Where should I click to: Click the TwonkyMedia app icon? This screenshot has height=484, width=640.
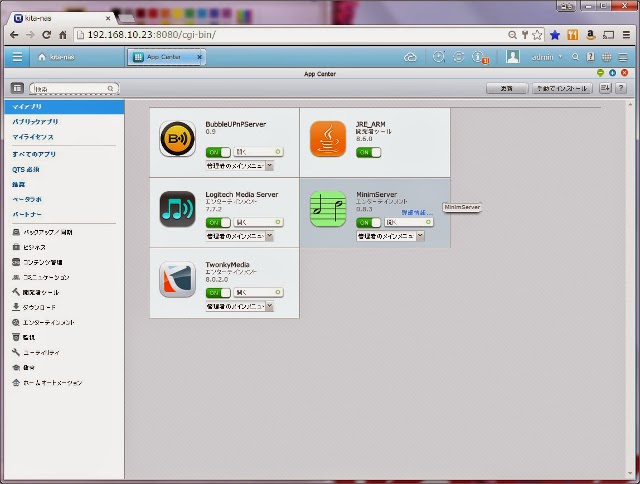pyautogui.click(x=177, y=279)
